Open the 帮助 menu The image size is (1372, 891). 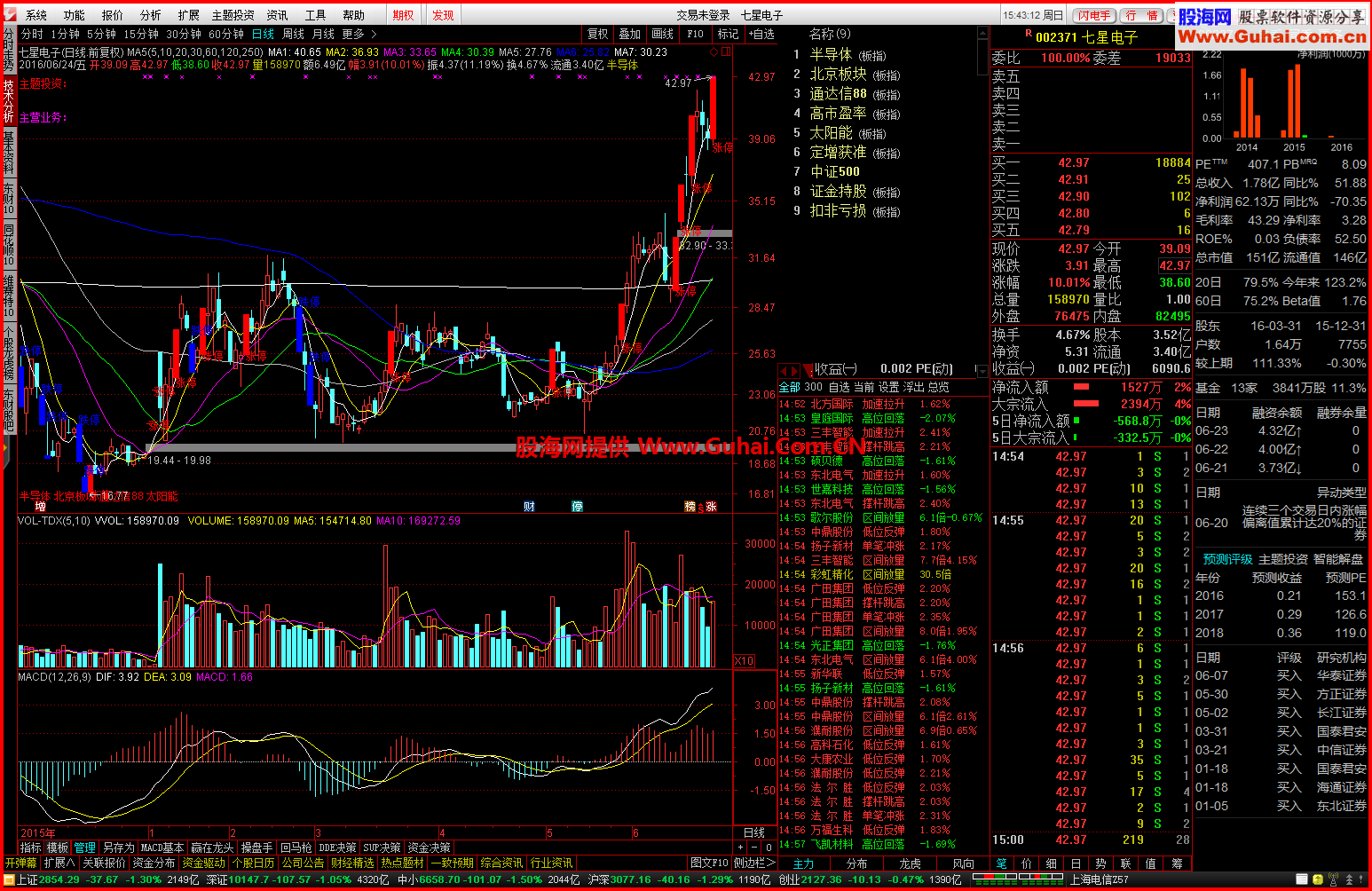click(x=353, y=15)
